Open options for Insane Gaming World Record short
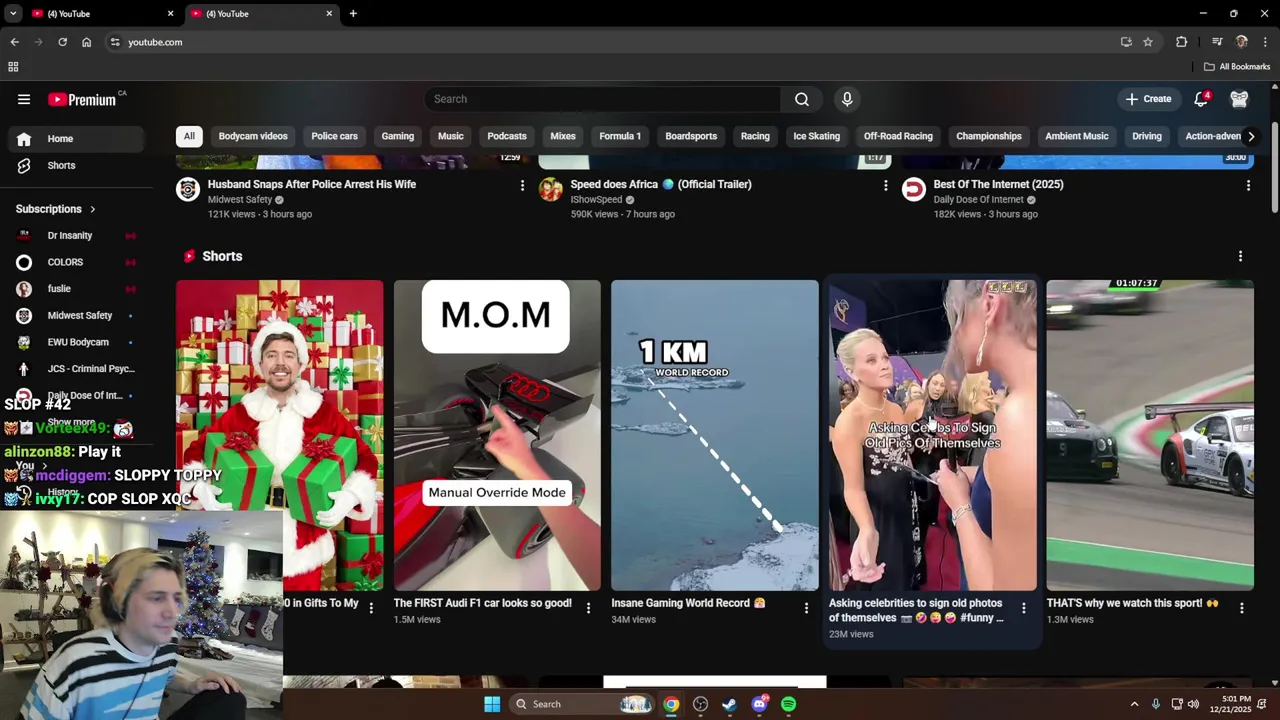This screenshot has width=1280, height=720. tap(806, 608)
